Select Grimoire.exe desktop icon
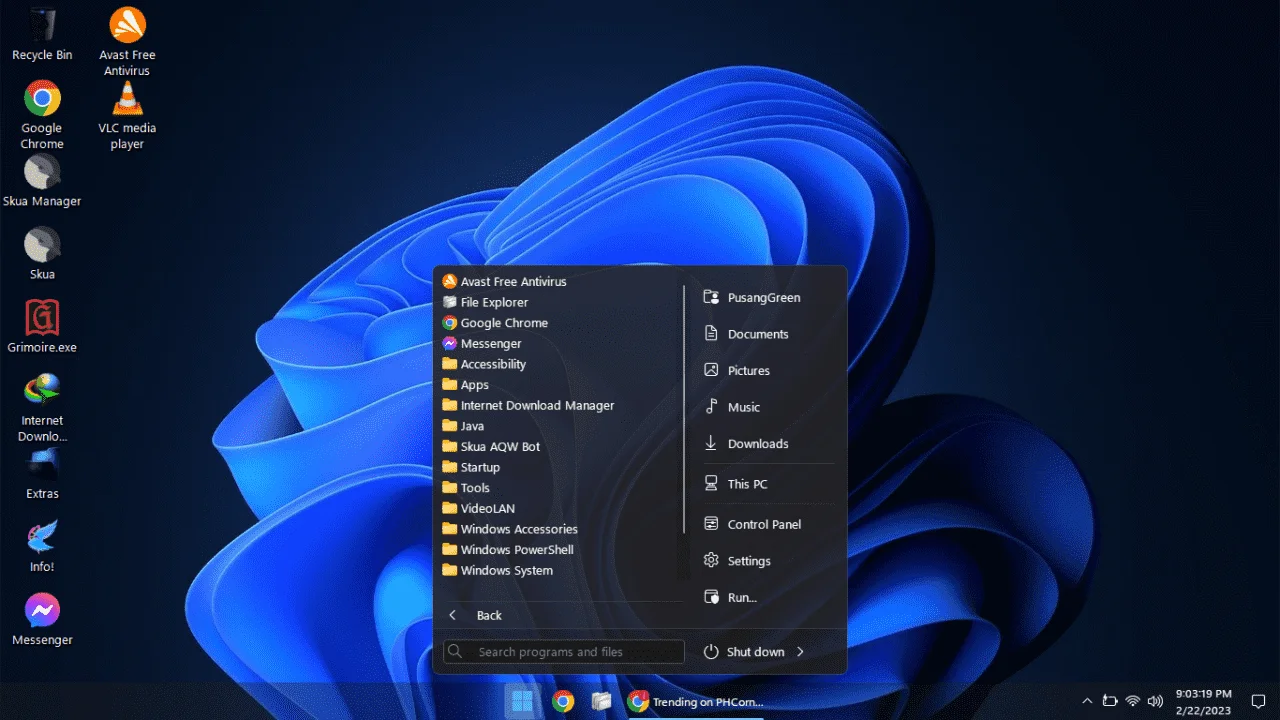Viewport: 1280px width, 720px height. [42, 327]
